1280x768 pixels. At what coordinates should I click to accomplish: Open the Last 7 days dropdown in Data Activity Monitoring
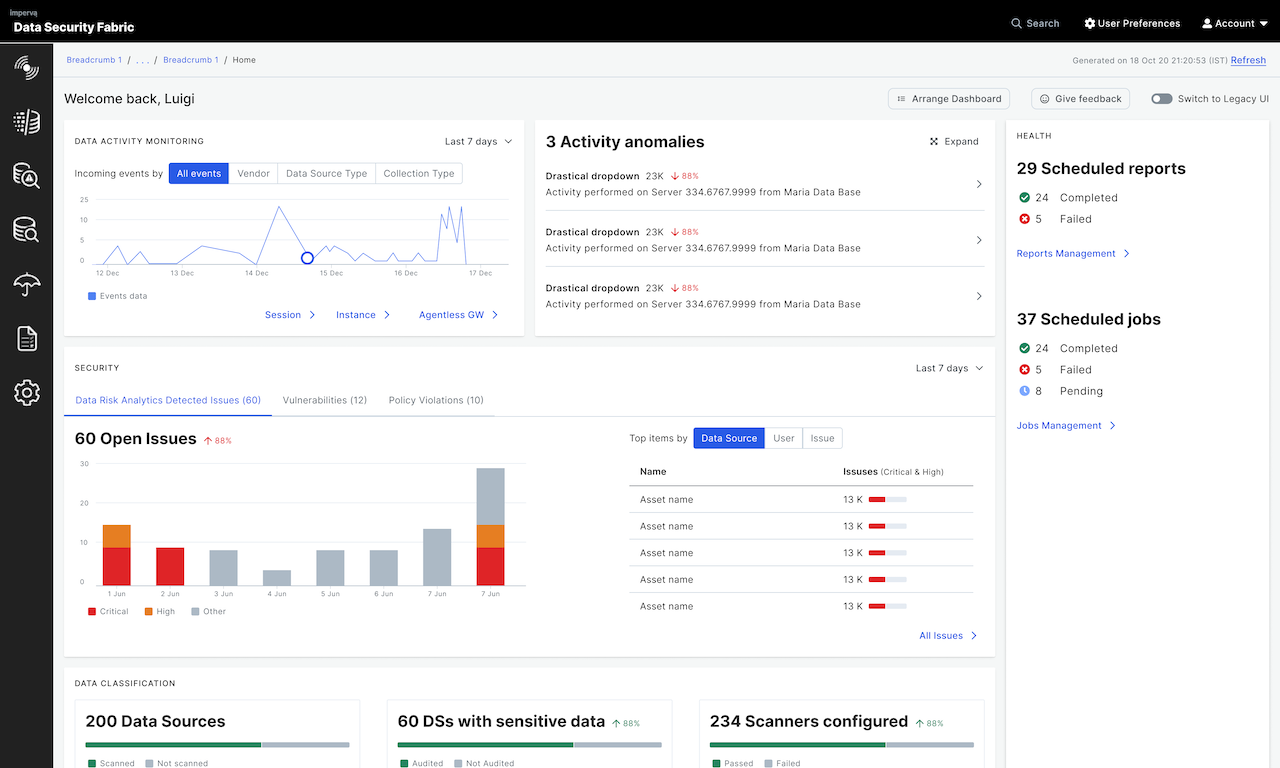(479, 141)
